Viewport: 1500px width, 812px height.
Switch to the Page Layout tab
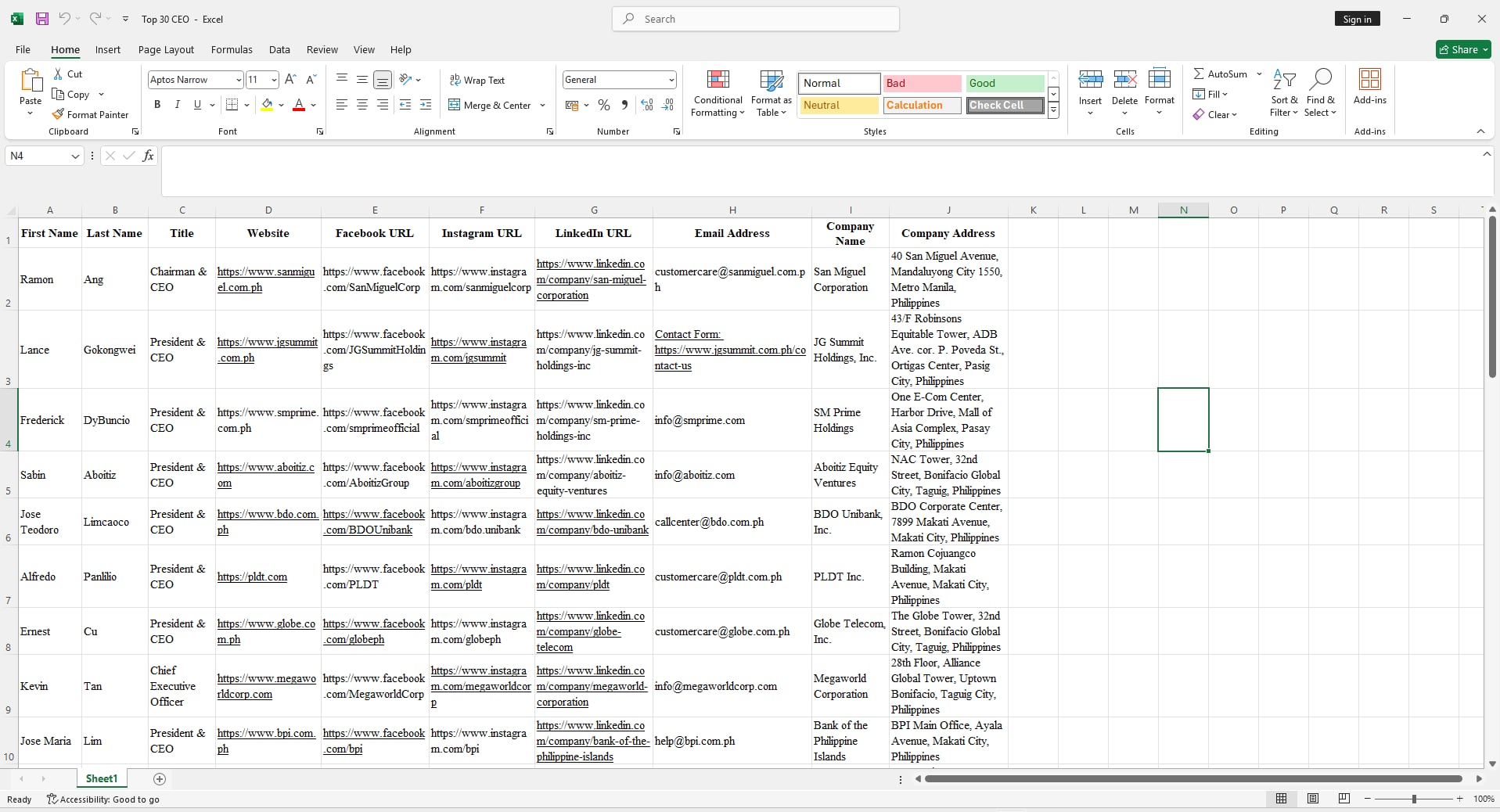pos(166,49)
